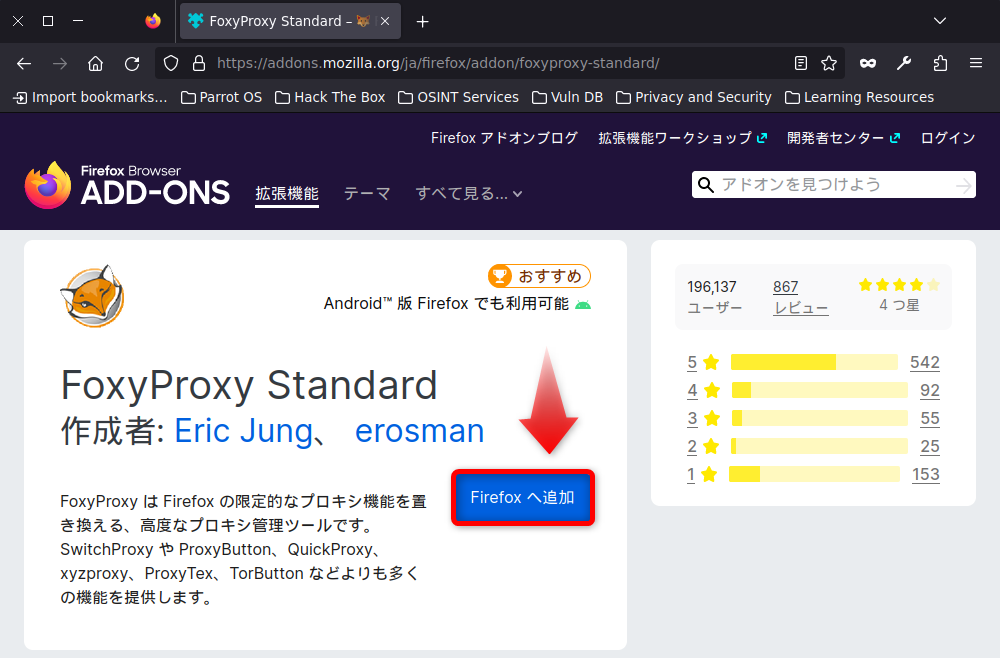Click the 92 four-star review count
1000x658 pixels.
click(930, 390)
